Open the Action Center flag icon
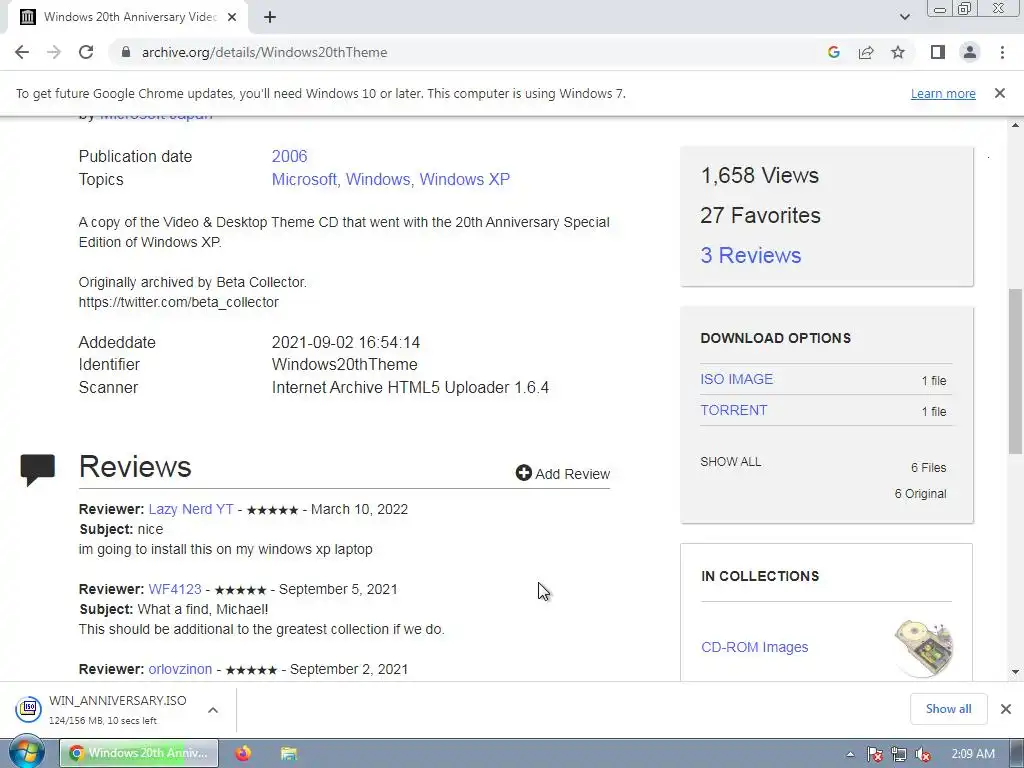Image resolution: width=1024 pixels, height=768 pixels. [x=874, y=754]
